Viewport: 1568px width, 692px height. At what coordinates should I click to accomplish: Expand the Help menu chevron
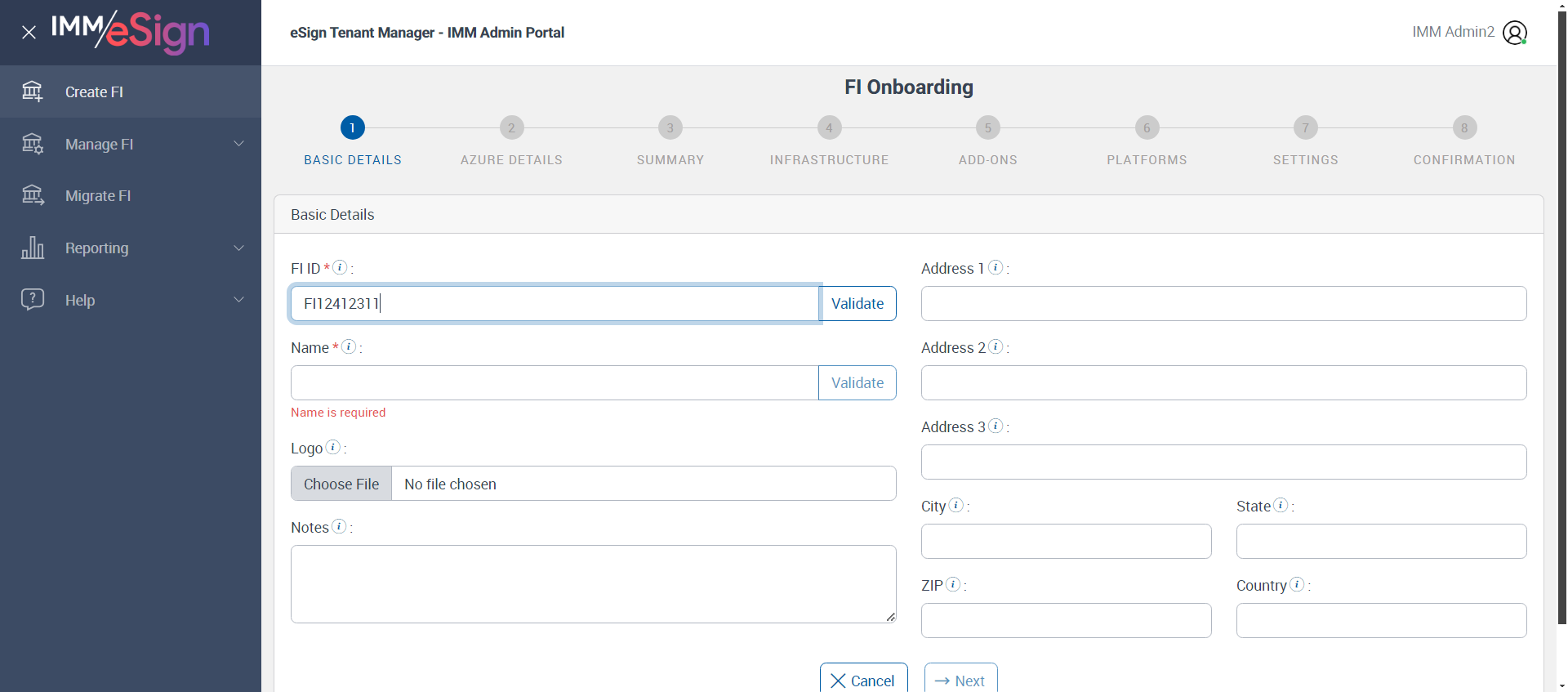click(238, 300)
